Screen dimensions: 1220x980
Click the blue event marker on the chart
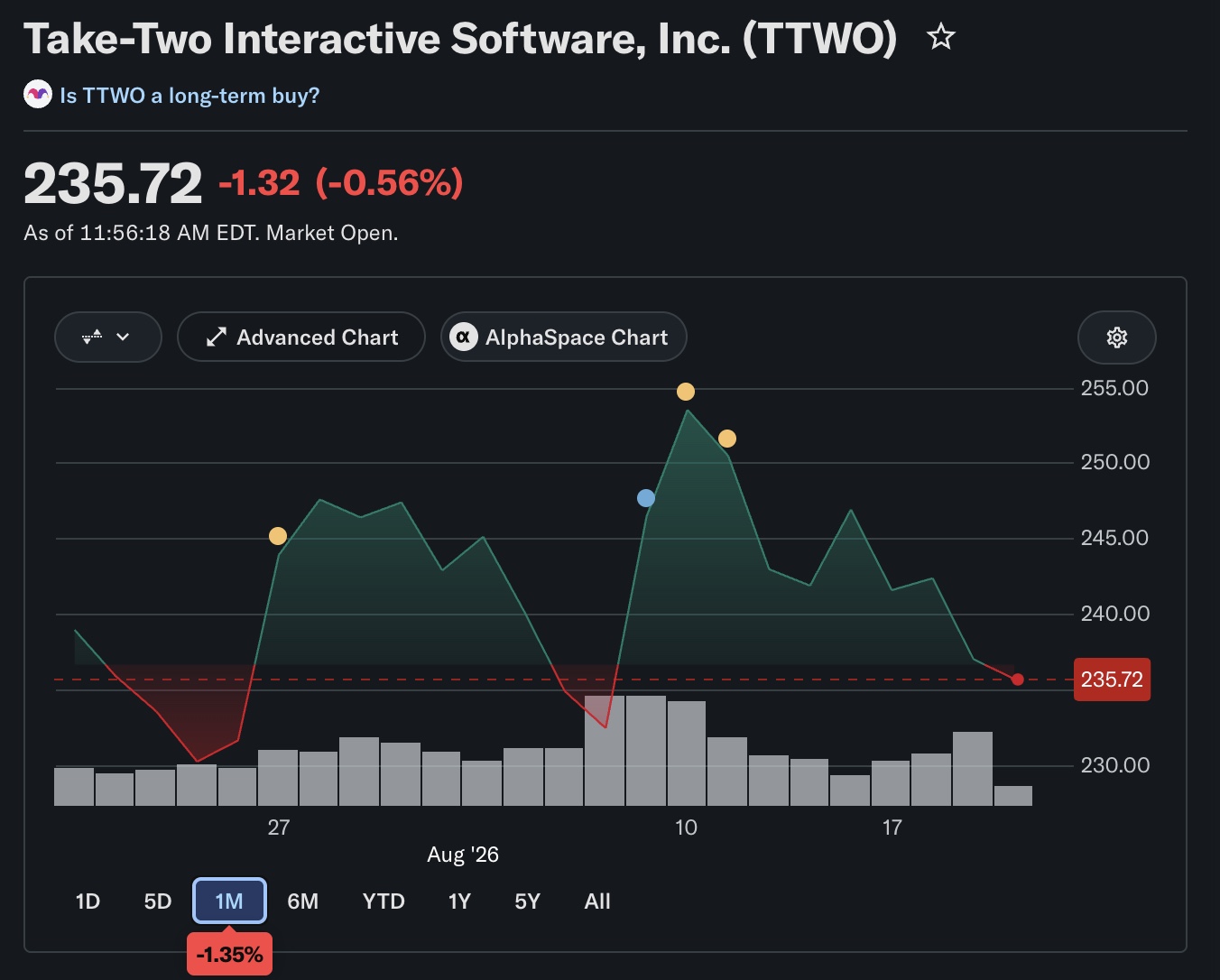tap(646, 498)
